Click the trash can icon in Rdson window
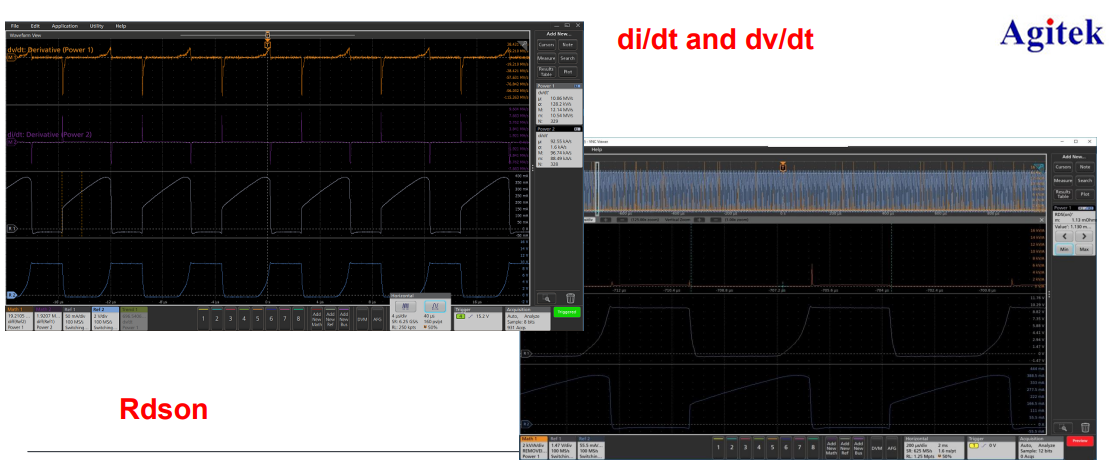Image resolution: width=1111 pixels, height=463 pixels. coord(1085,428)
